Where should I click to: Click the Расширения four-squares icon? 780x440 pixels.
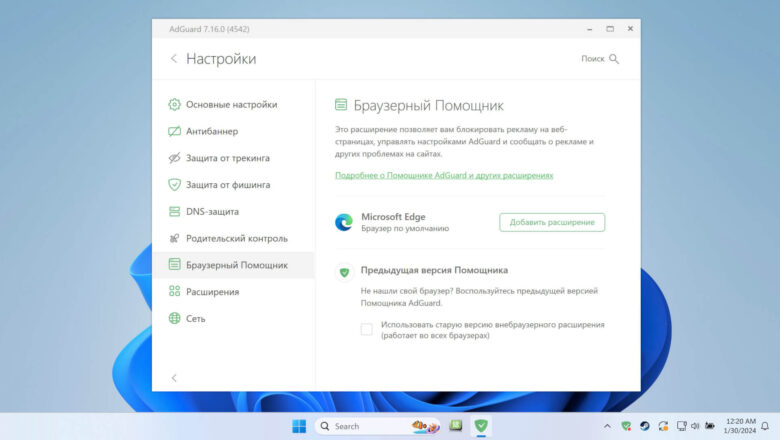point(174,291)
